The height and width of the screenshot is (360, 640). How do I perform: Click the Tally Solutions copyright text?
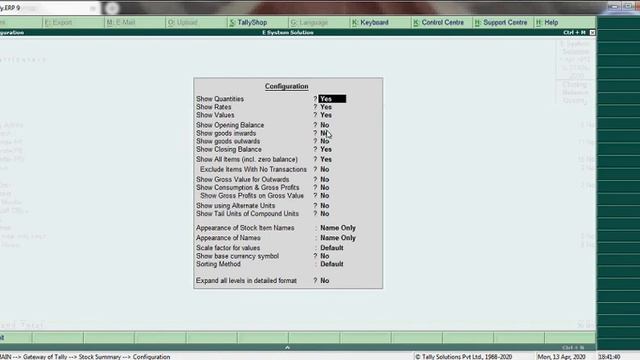tap(463, 357)
